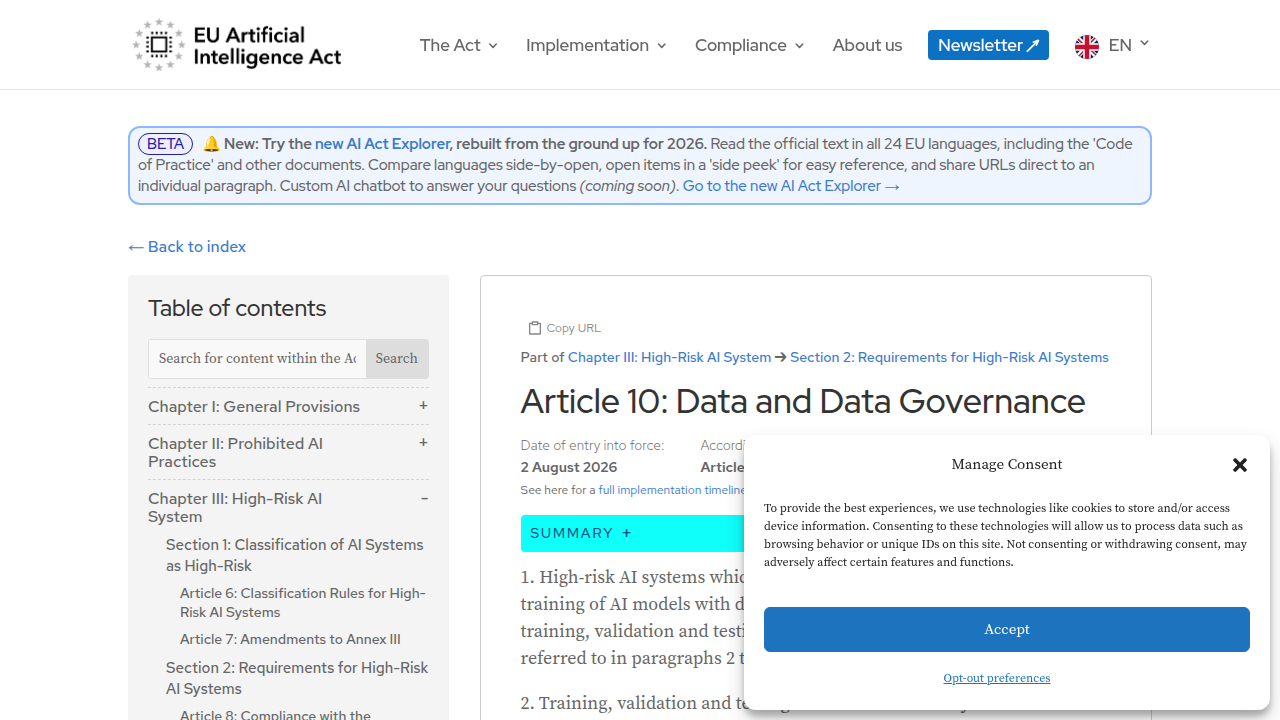Expand Chapter II: Prohibited AI Practices plus icon
The image size is (1280, 720).
tap(423, 443)
